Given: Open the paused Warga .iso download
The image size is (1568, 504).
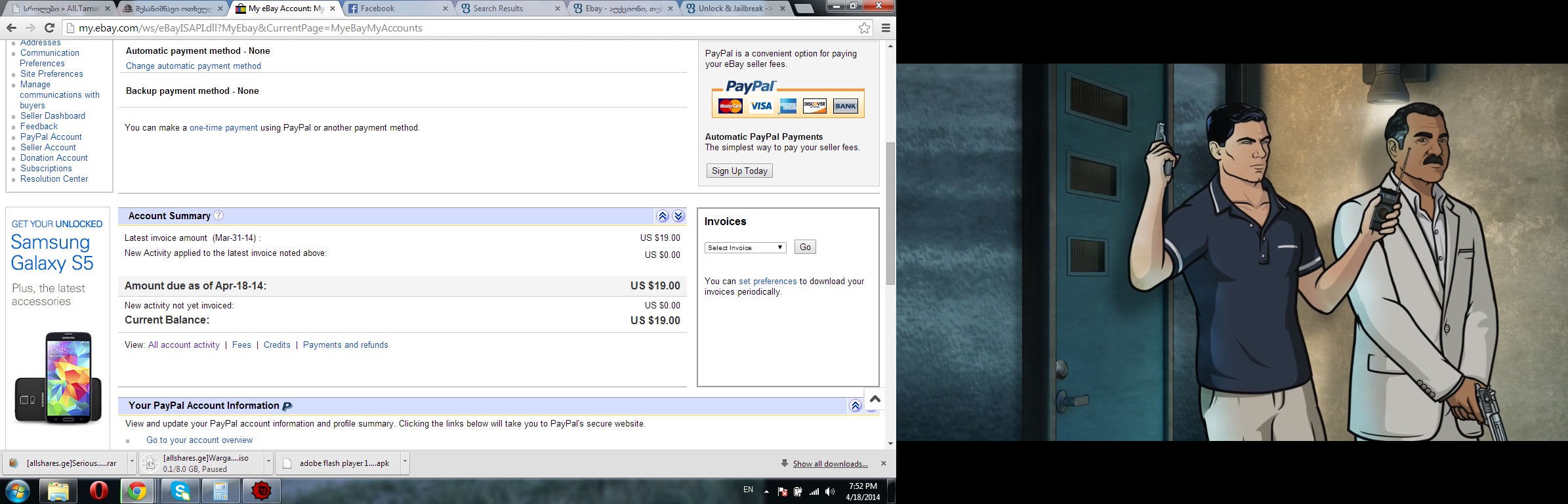Looking at the screenshot, I should click(x=201, y=463).
